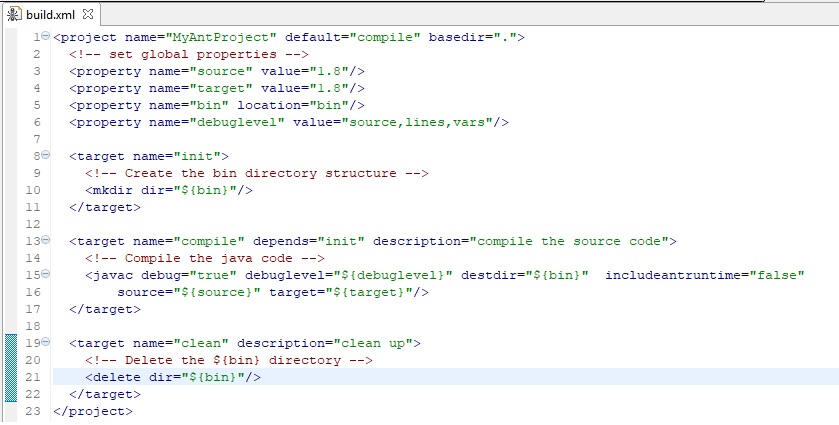Viewport: 839px width, 425px height.
Task: Click includeantruntime="false" attribute
Action: click(705, 276)
